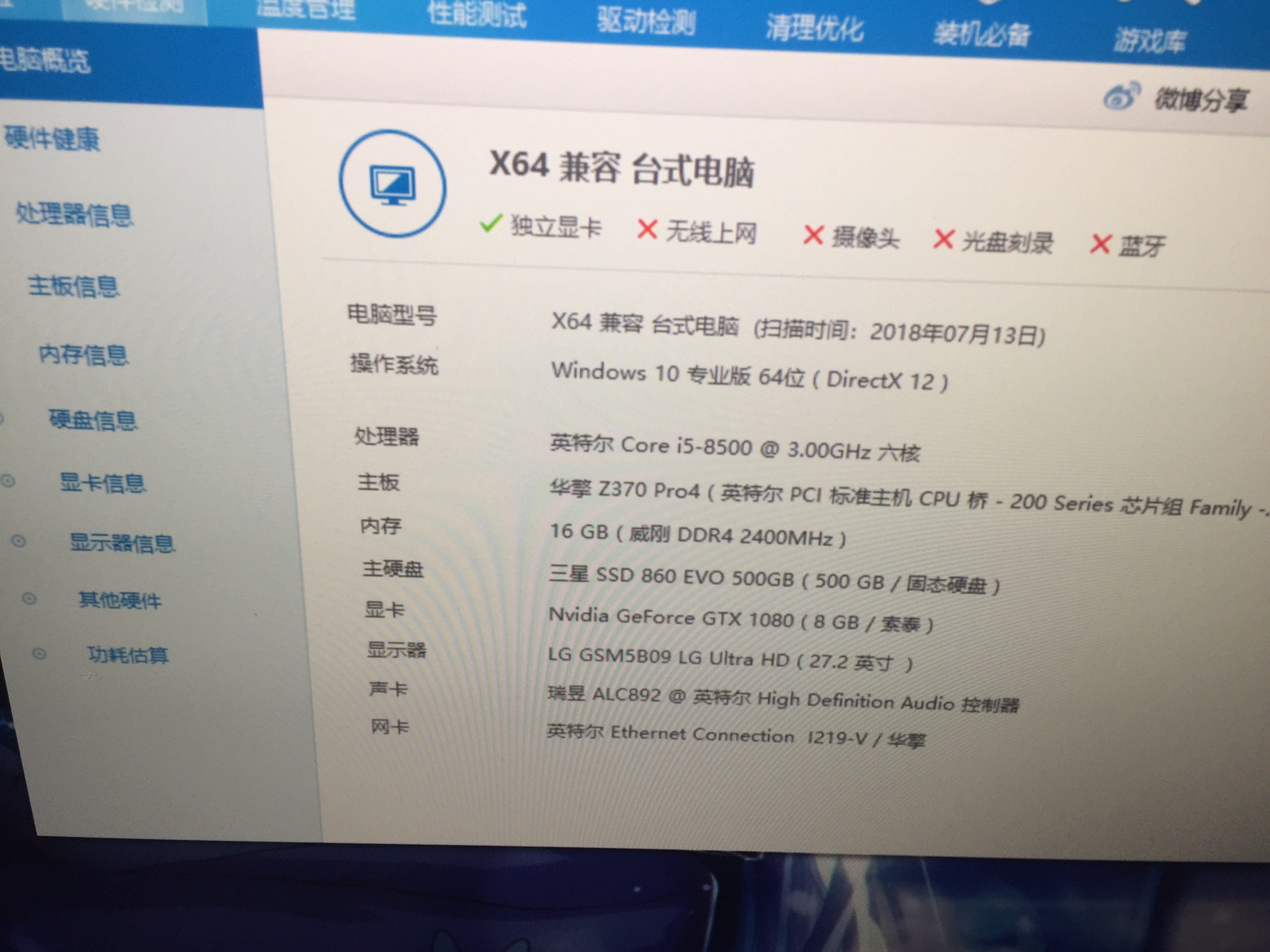Click the Nvidia GeForce GTX 1080 value
The width and height of the screenshot is (1270, 952).
(x=741, y=620)
